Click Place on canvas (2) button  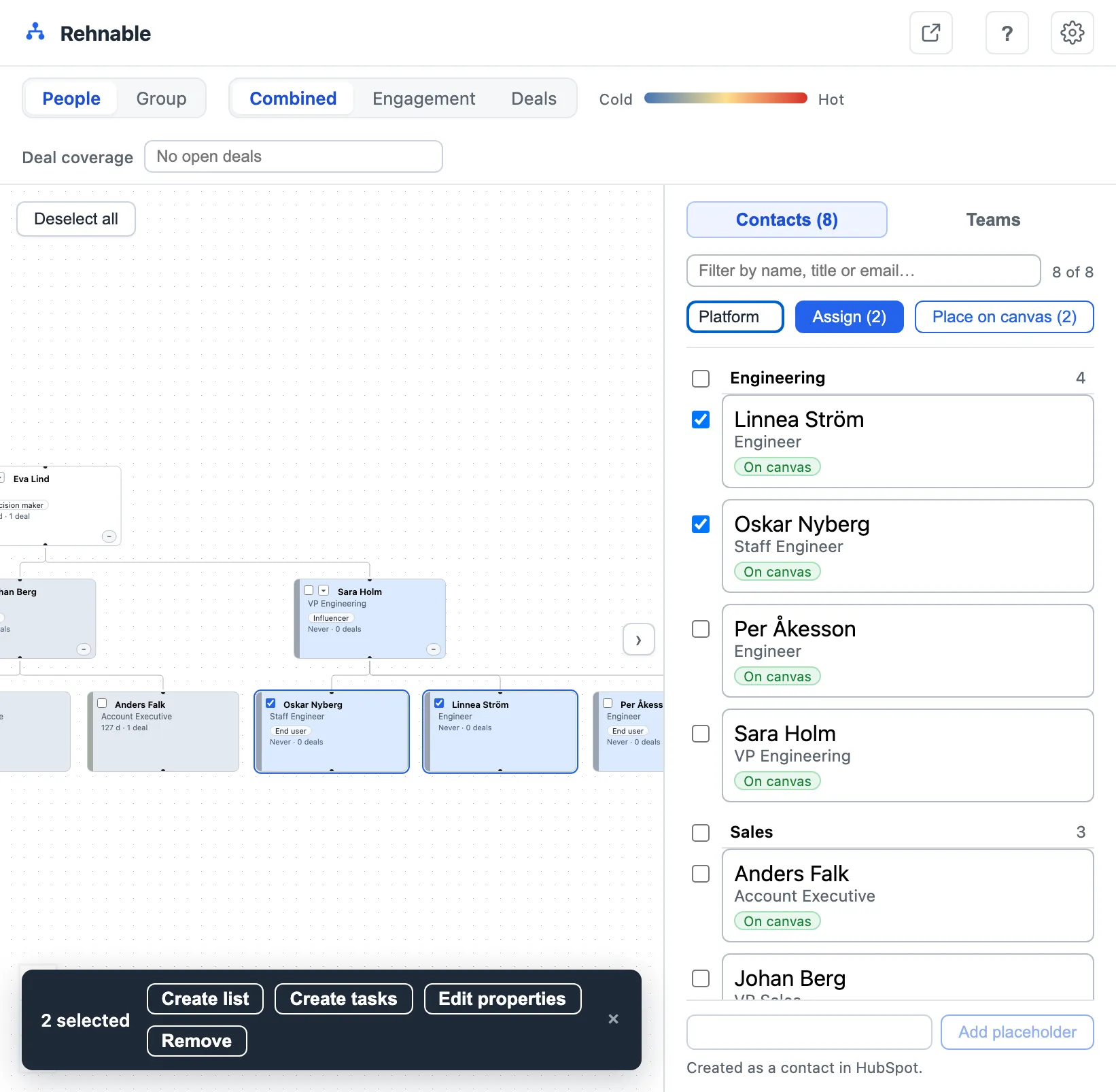tap(1004, 317)
